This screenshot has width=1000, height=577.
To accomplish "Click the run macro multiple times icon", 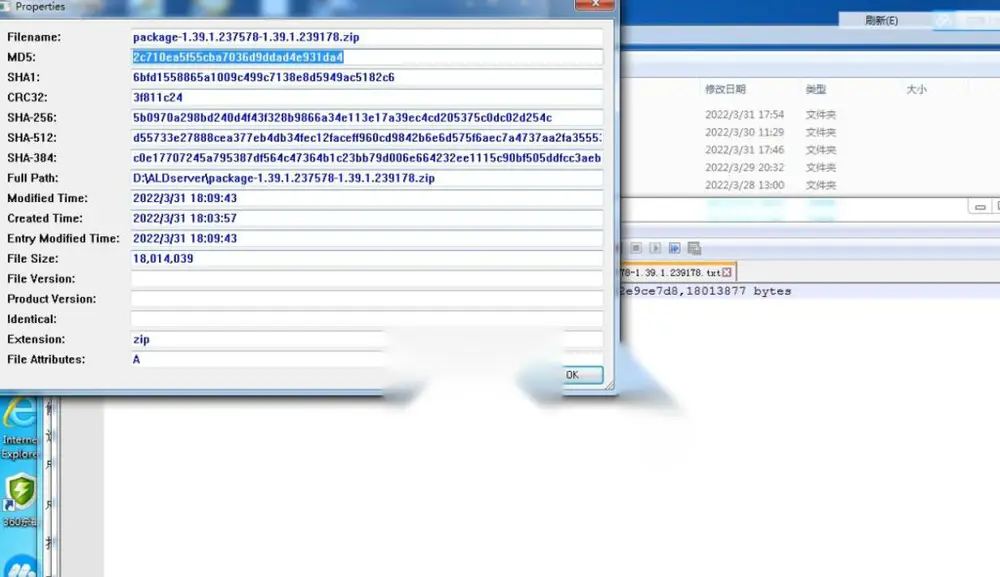I will tap(674, 248).
